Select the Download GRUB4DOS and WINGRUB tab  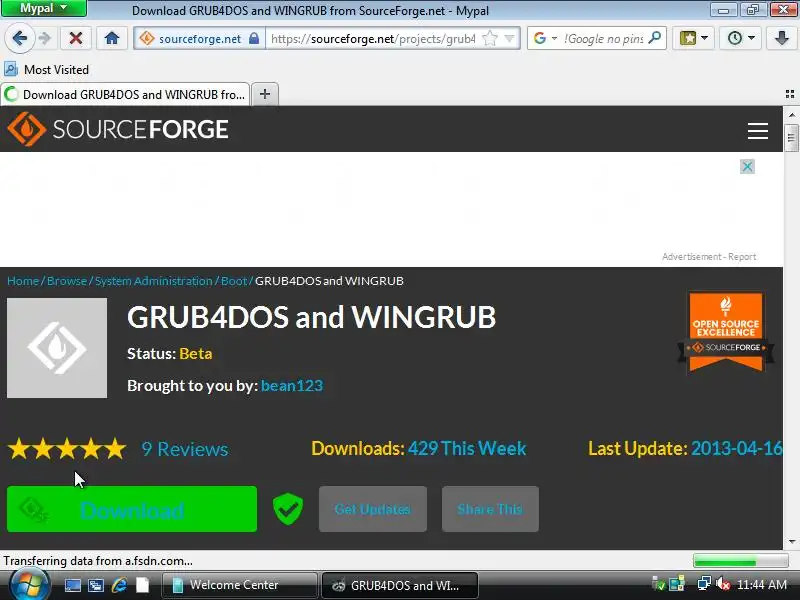[126, 94]
